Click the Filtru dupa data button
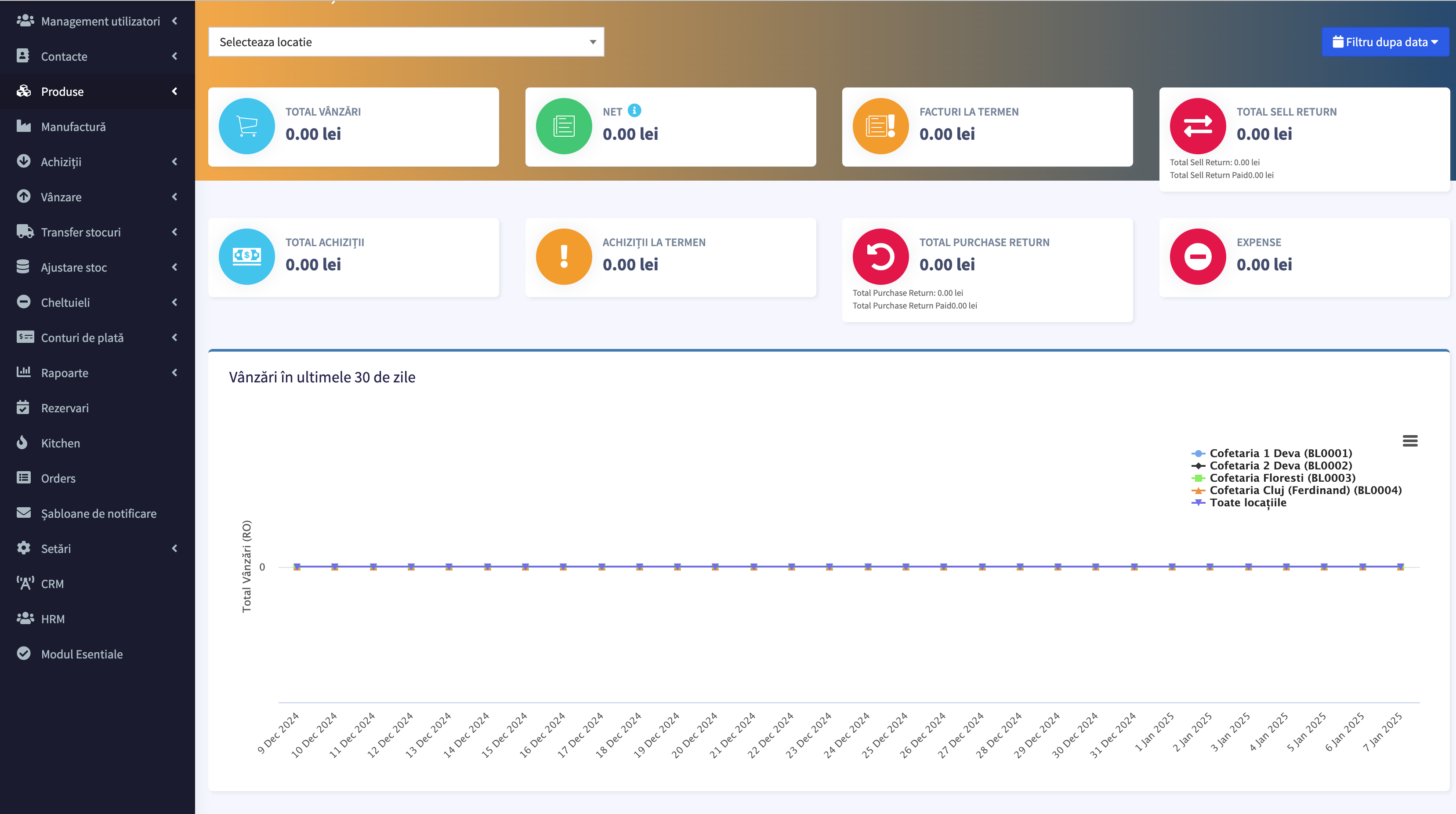 coord(1385,42)
